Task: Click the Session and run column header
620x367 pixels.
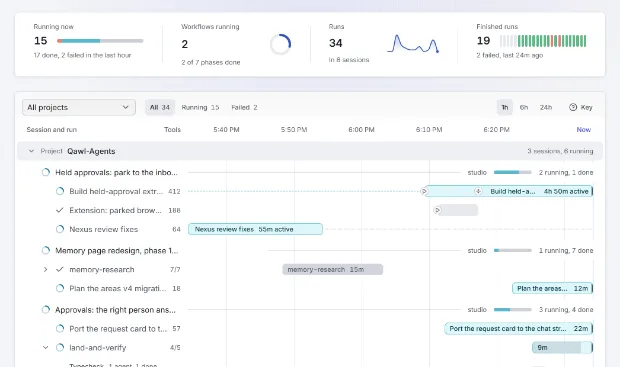Action: click(x=51, y=129)
